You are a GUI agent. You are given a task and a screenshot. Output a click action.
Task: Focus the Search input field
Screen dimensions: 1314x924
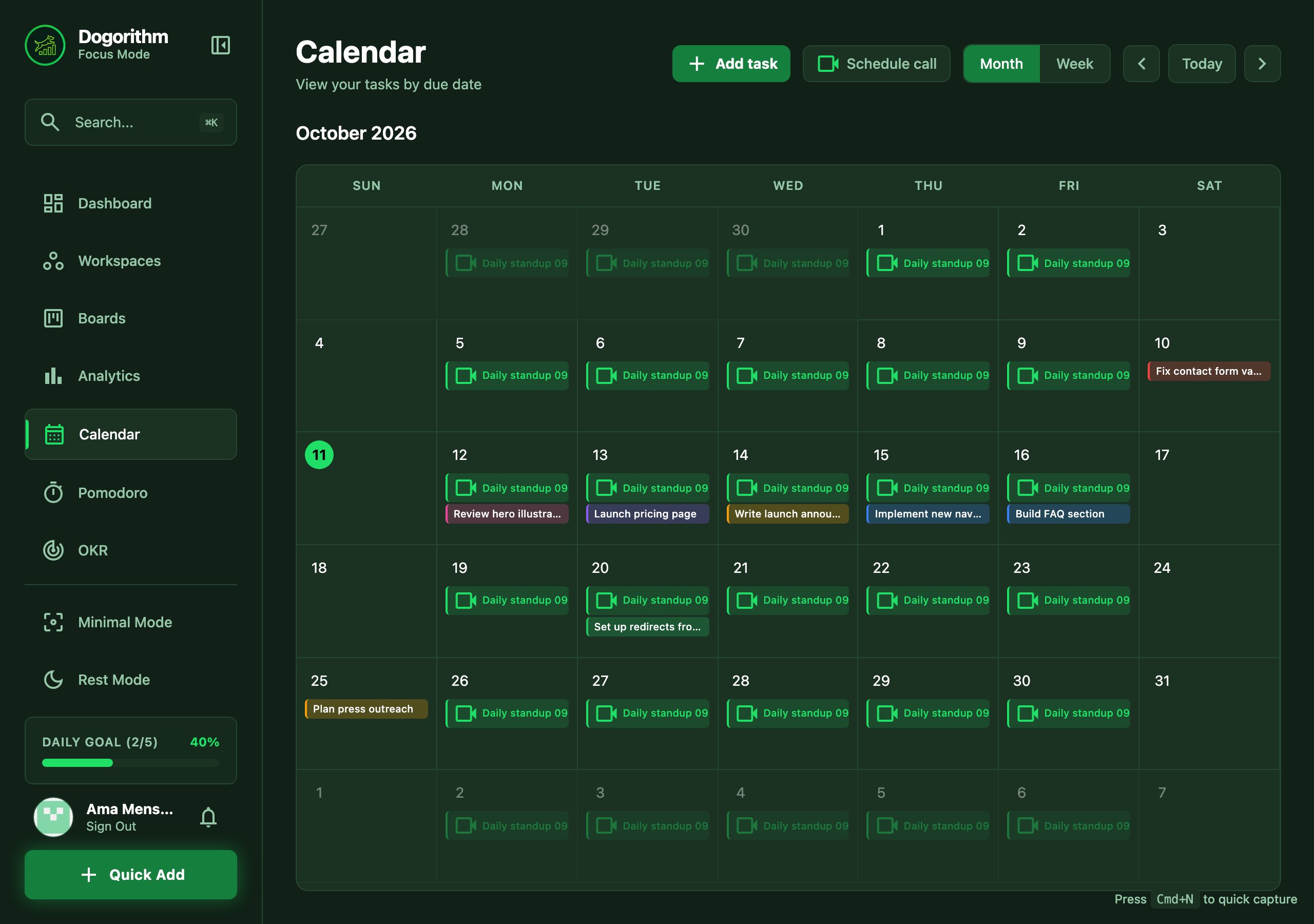coord(130,122)
